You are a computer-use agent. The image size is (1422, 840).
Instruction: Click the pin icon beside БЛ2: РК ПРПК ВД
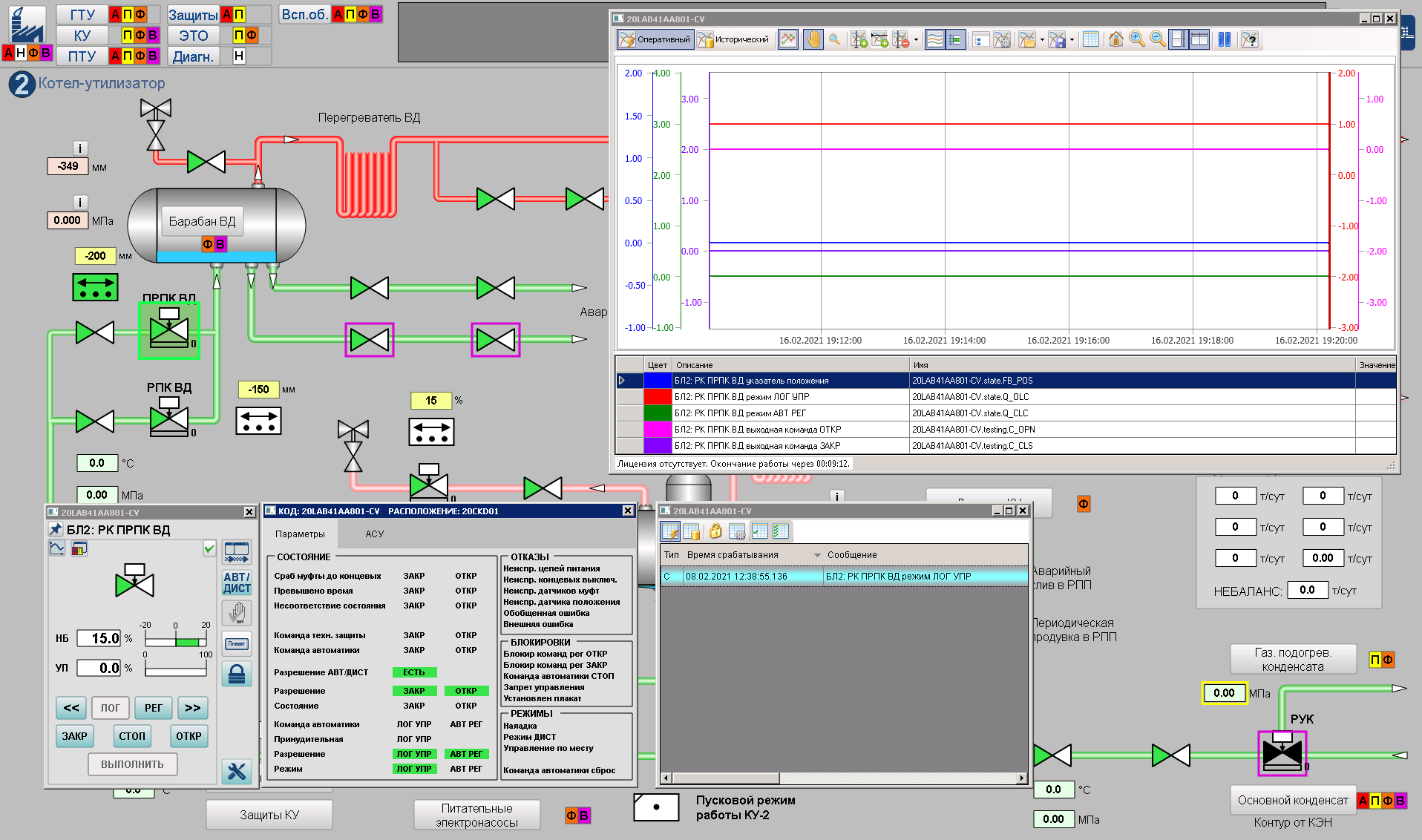pos(56,529)
